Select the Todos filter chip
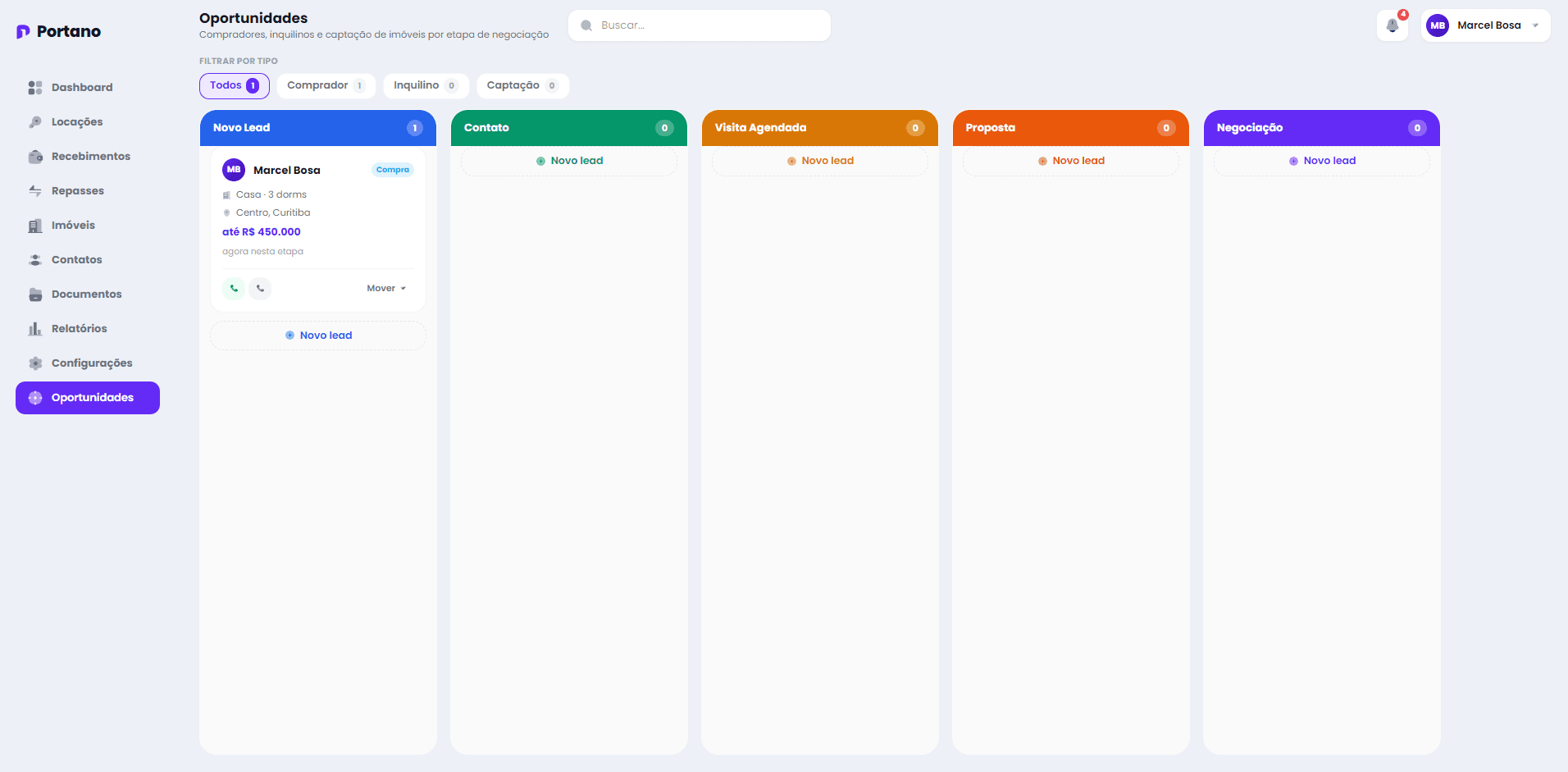This screenshot has height=772, width=1568. coord(235,86)
